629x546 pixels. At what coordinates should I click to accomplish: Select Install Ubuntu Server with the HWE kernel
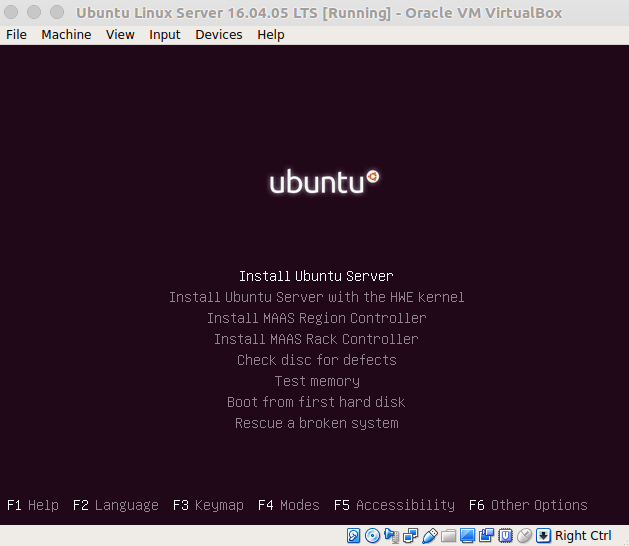coord(316,297)
